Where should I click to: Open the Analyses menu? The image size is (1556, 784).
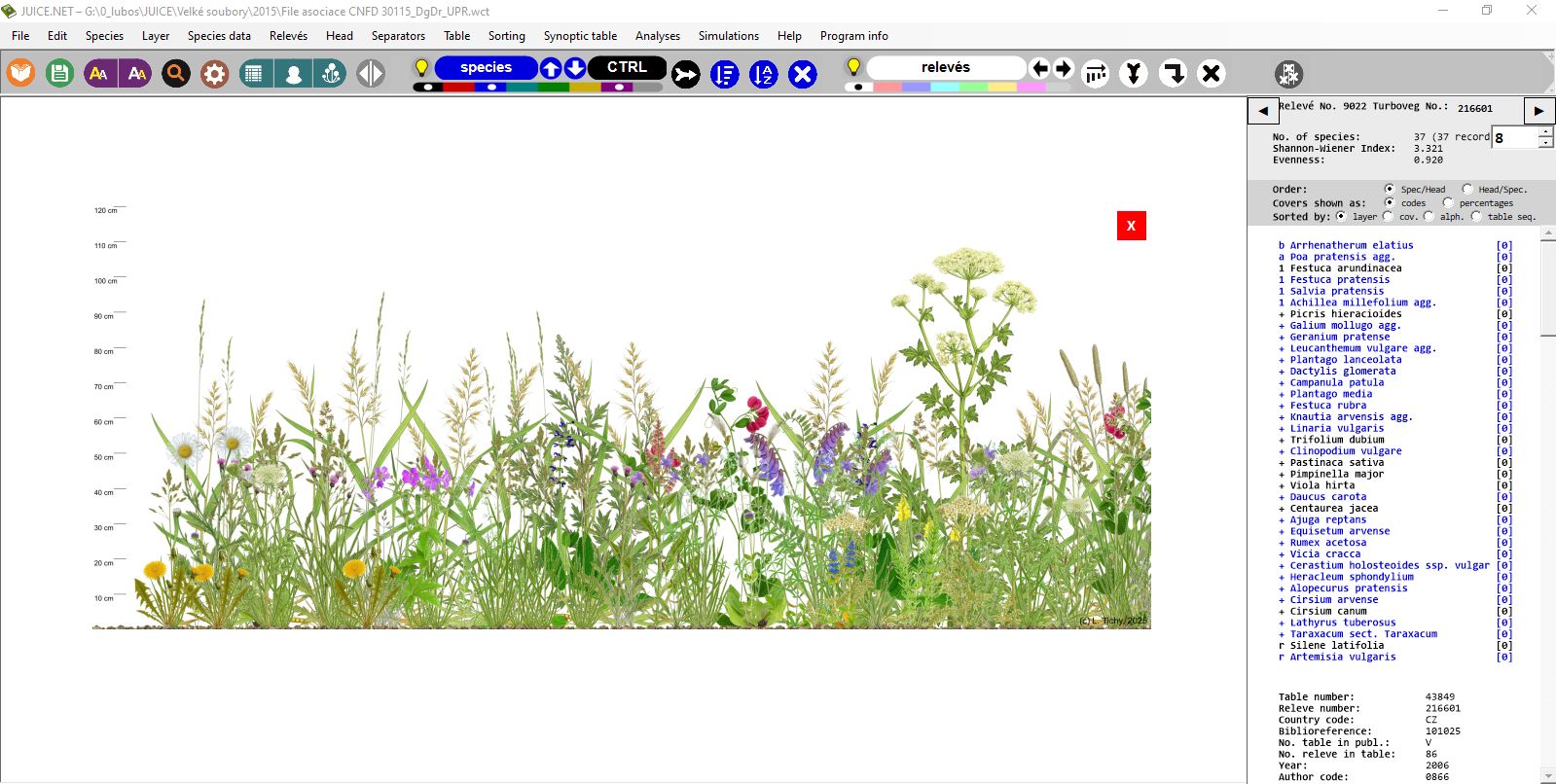click(658, 36)
